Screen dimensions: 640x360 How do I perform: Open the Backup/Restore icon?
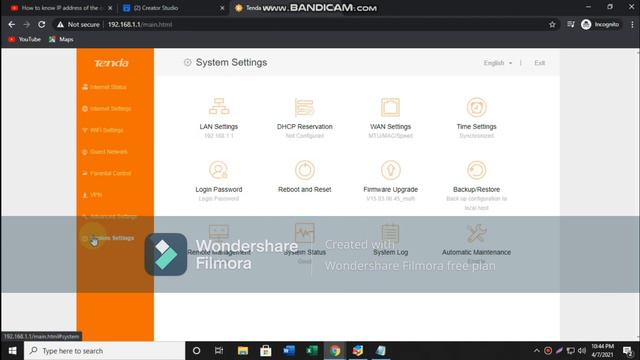[x=476, y=170]
